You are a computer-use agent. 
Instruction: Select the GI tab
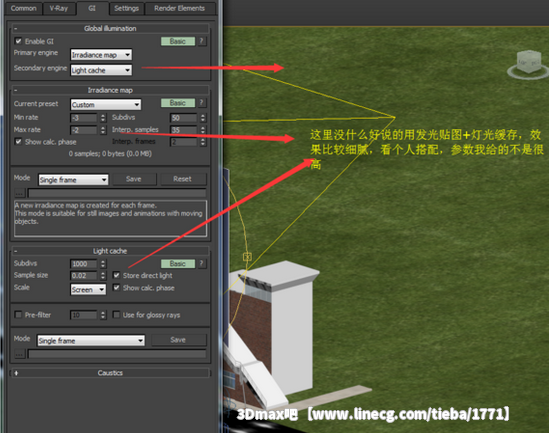click(92, 8)
